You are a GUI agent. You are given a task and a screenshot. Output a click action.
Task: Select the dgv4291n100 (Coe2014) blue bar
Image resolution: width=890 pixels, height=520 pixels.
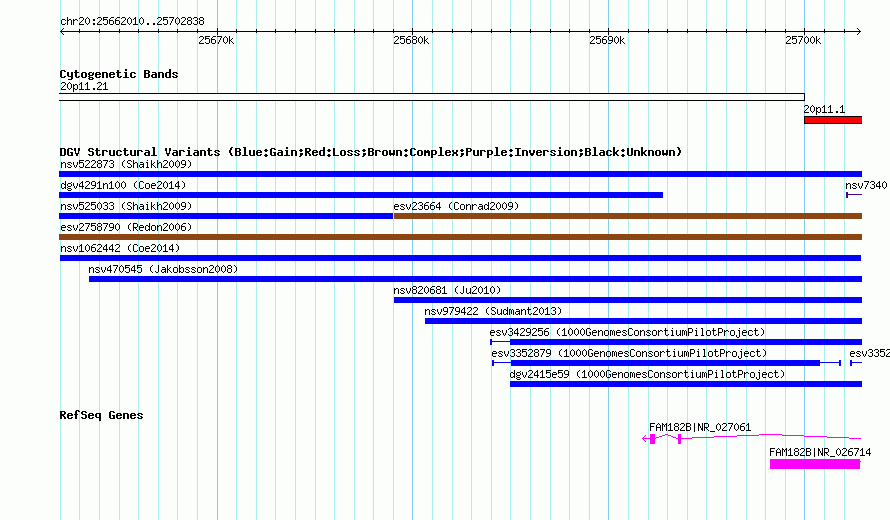click(361, 195)
